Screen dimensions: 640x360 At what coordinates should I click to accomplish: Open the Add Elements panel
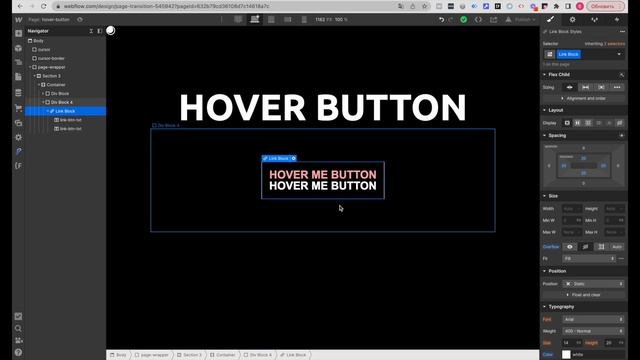pos(19,33)
